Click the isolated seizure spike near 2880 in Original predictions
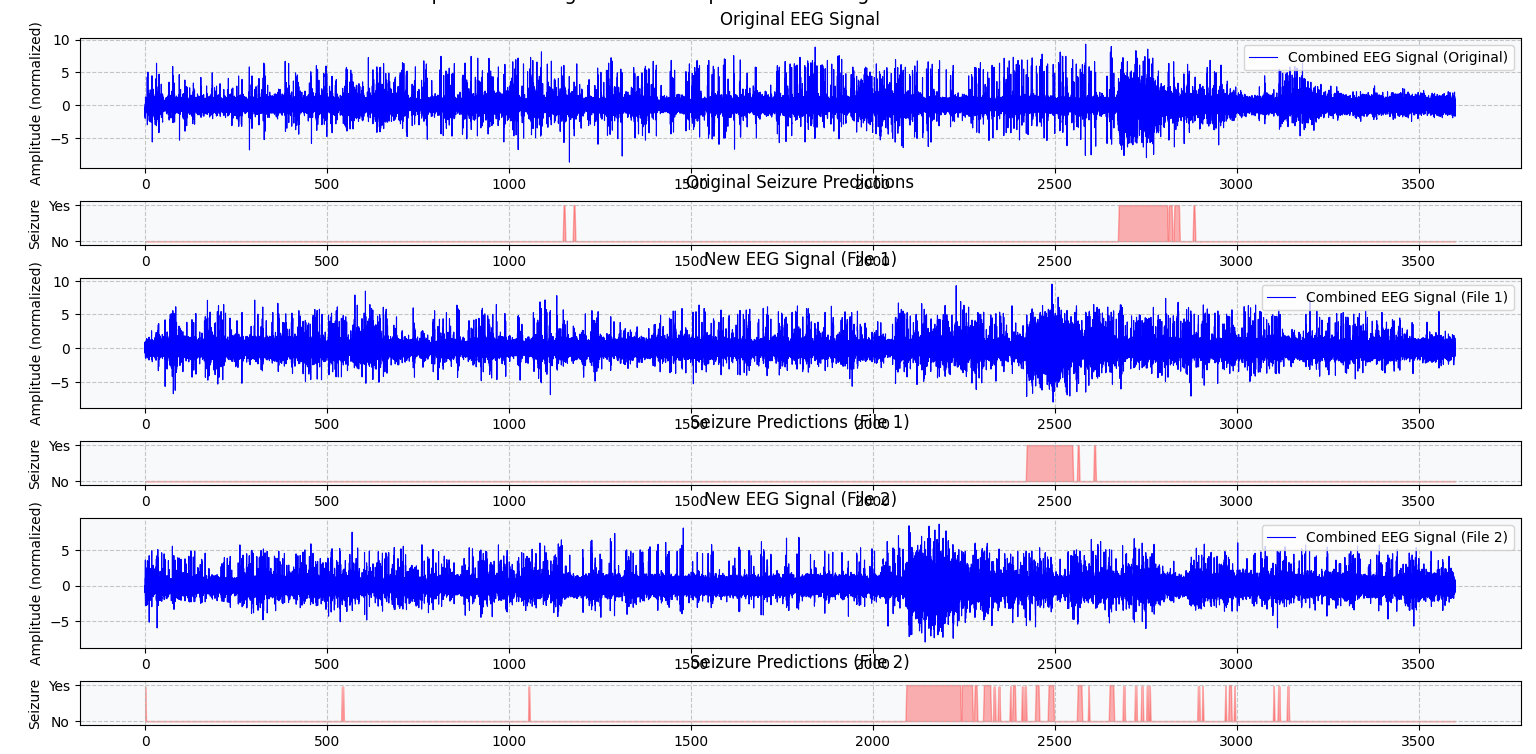The height and width of the screenshot is (754, 1536). pyautogui.click(x=1193, y=224)
